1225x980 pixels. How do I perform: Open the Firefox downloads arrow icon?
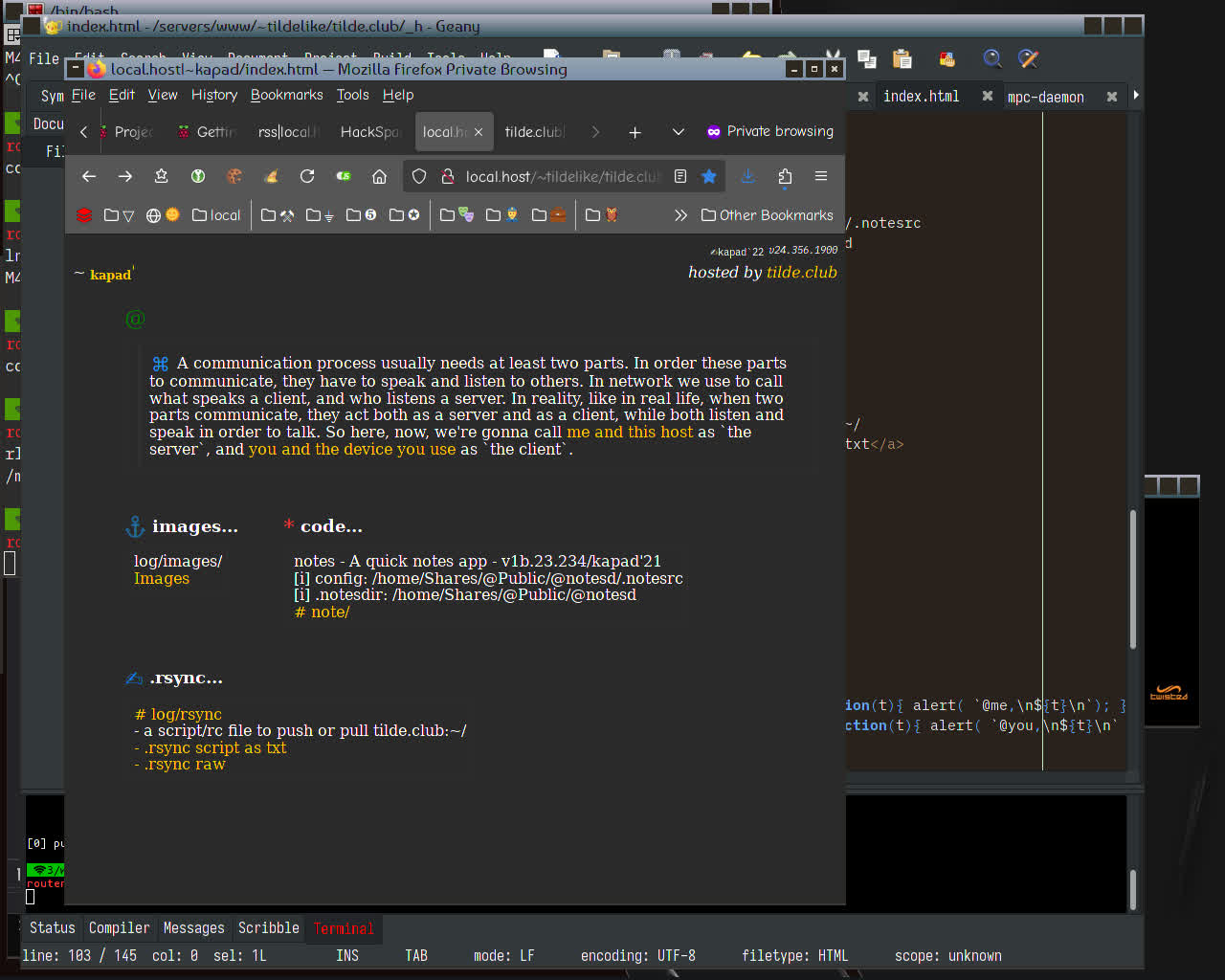click(x=747, y=176)
